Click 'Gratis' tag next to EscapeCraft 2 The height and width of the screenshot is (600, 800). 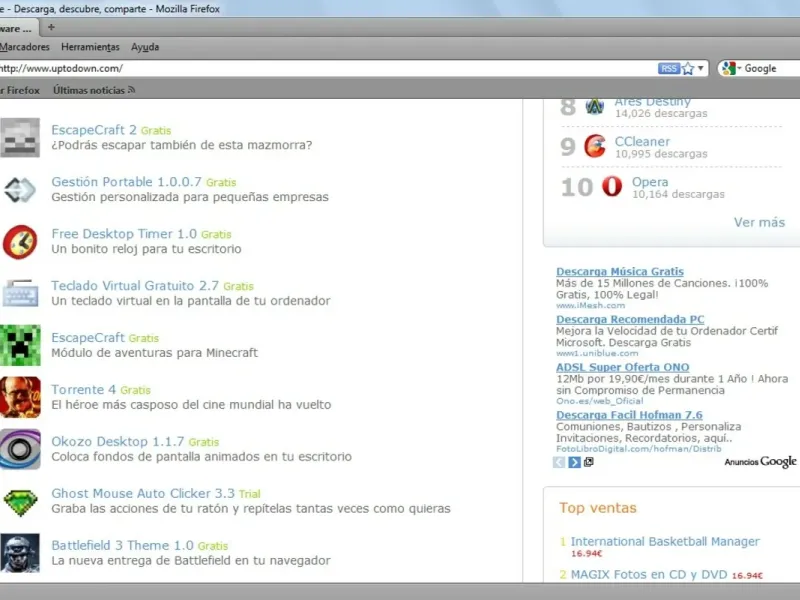coord(156,131)
